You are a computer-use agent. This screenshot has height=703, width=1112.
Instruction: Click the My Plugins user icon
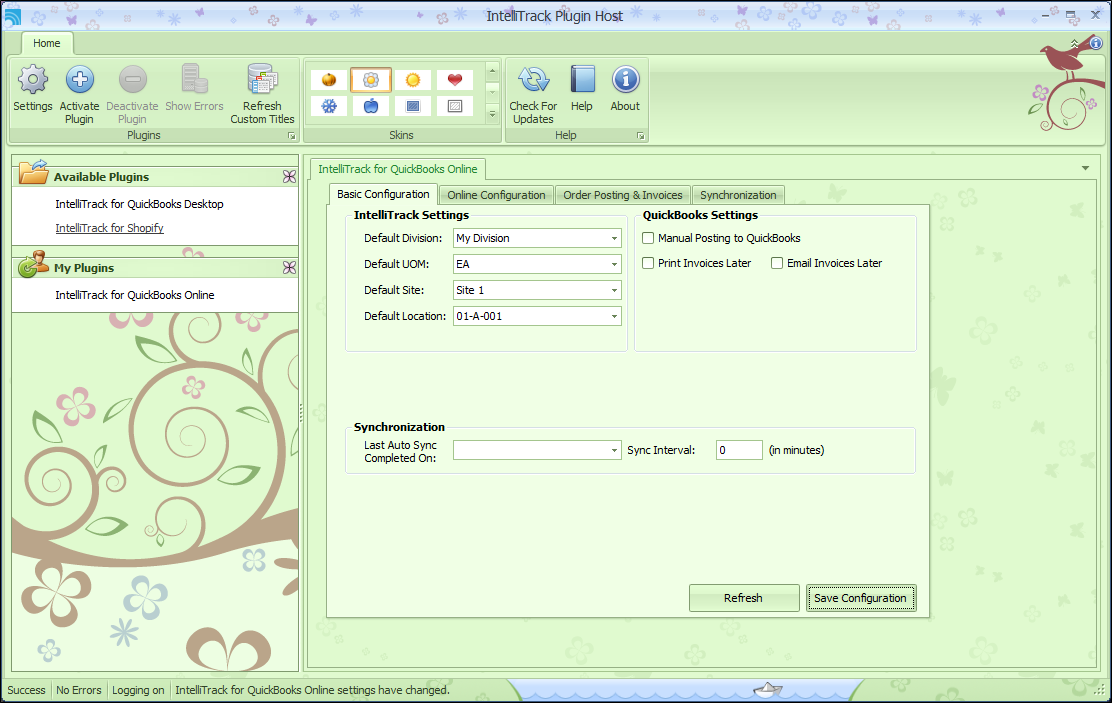click(33, 264)
